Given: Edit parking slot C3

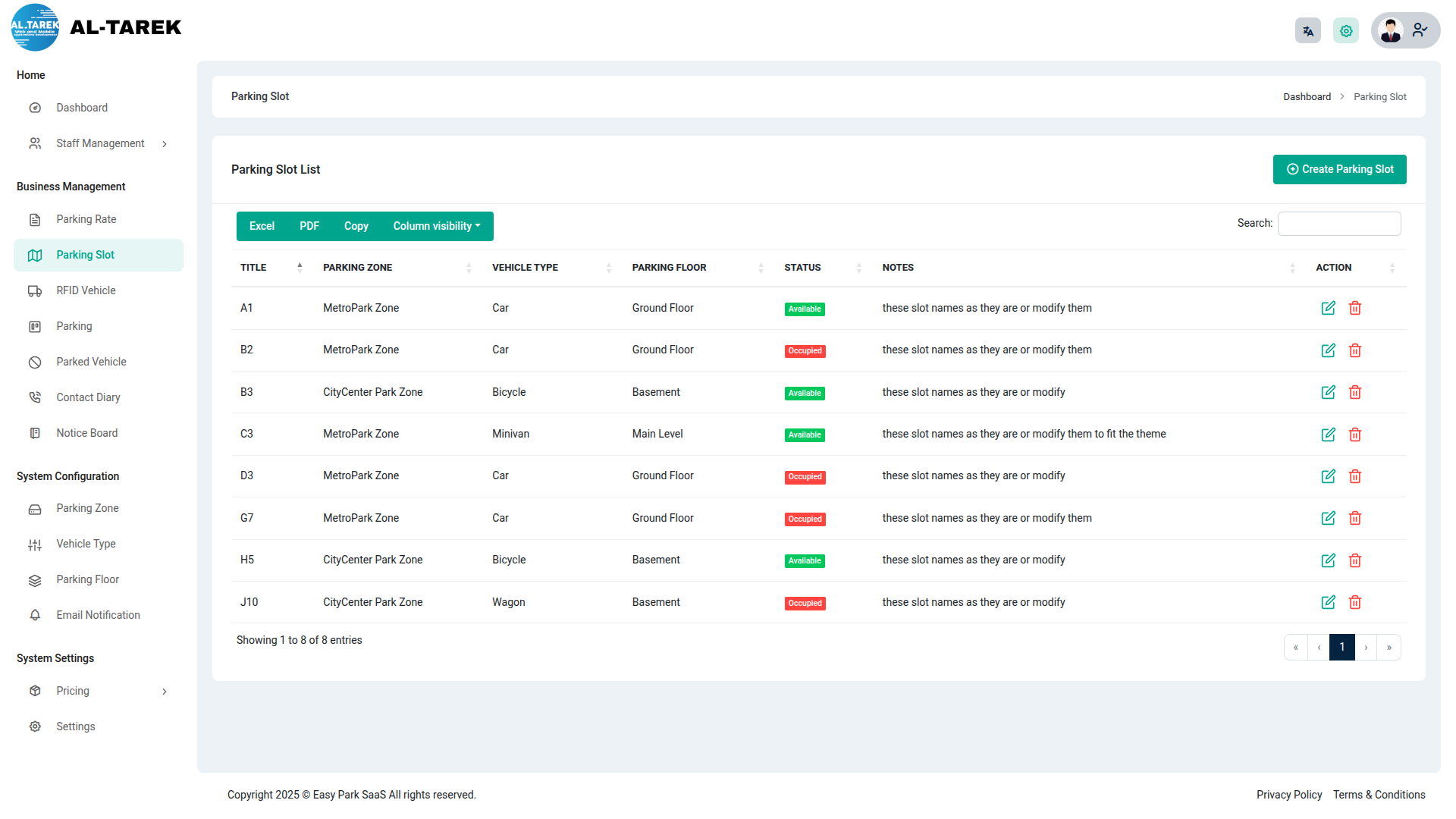Looking at the screenshot, I should click(1328, 435).
